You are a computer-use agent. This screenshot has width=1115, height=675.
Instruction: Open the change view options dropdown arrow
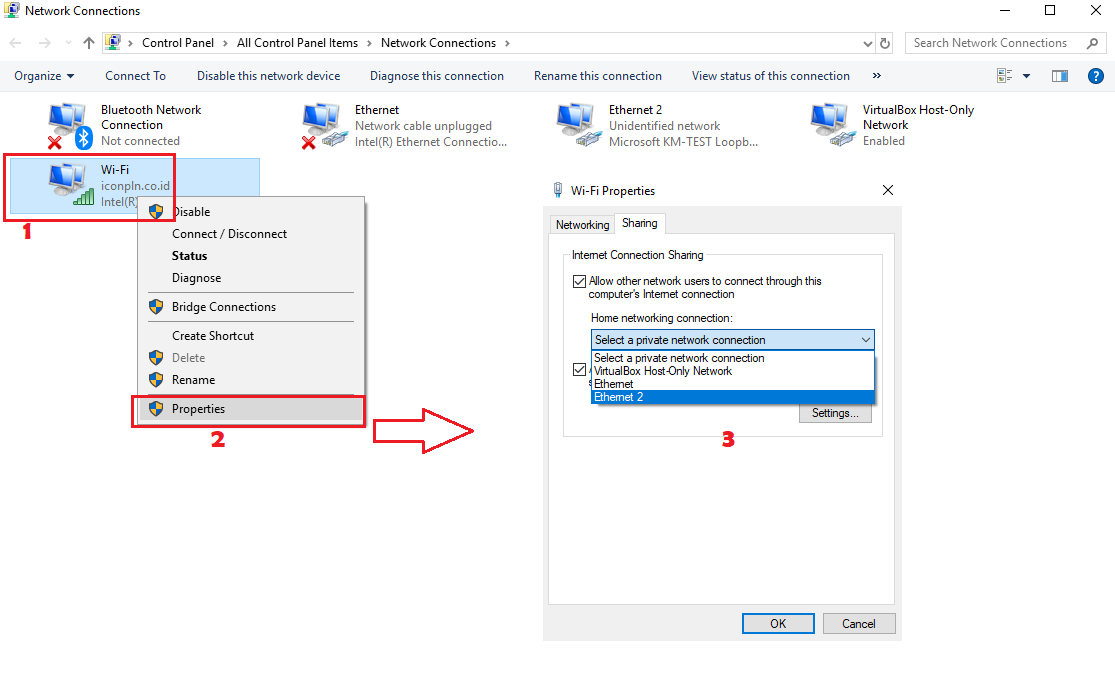pos(1026,76)
